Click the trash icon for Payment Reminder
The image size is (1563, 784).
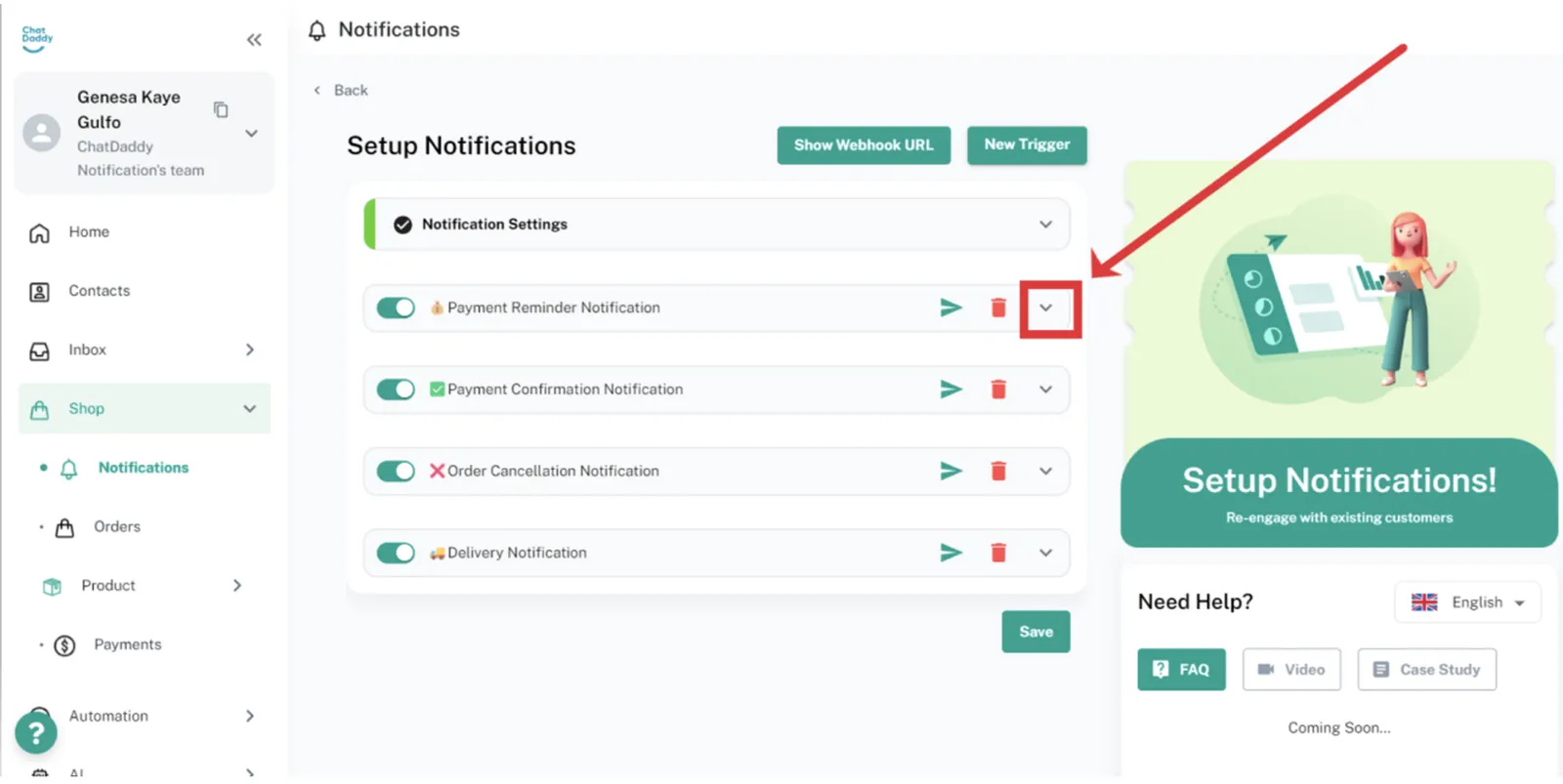click(x=997, y=308)
